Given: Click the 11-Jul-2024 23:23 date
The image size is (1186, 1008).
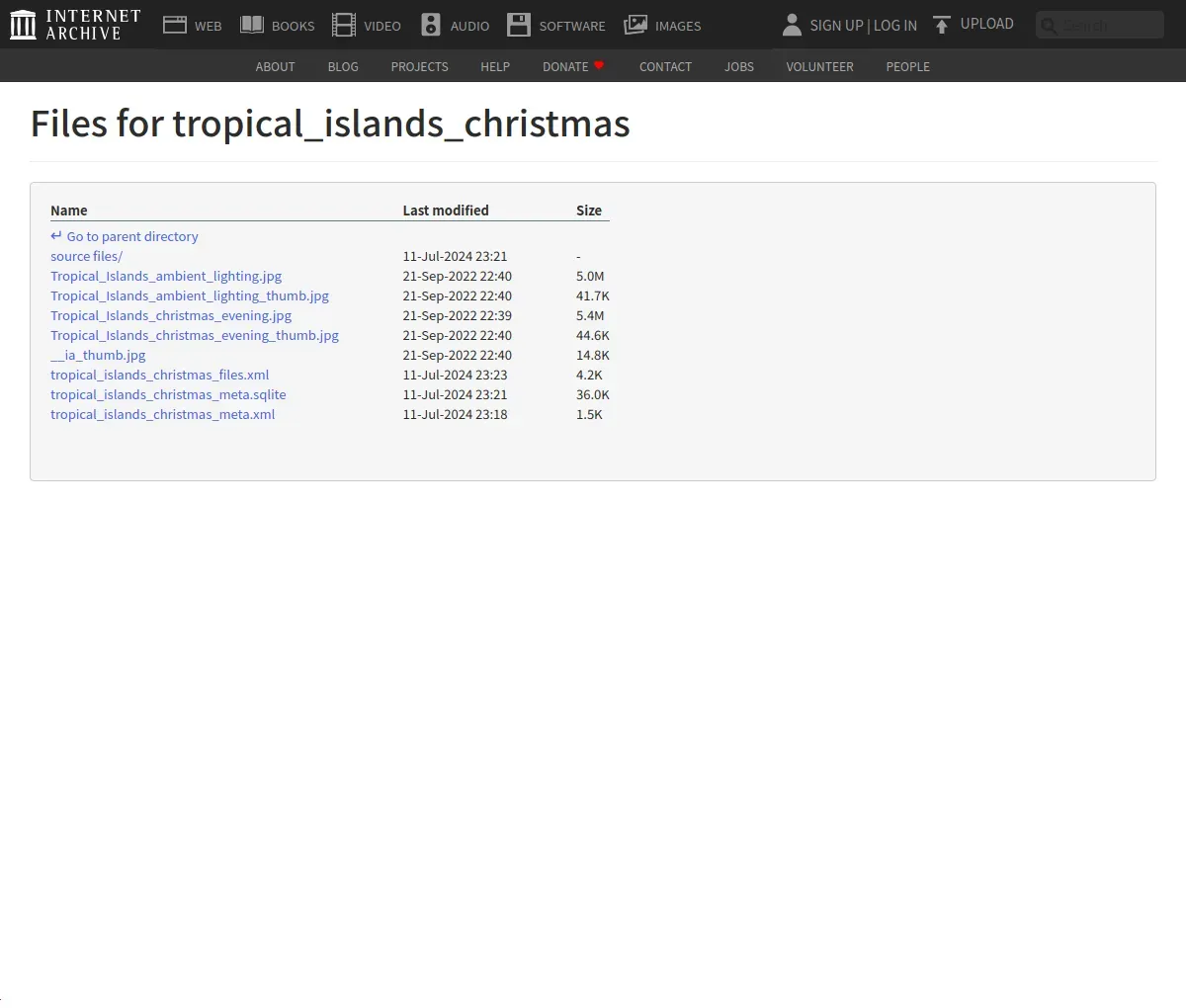Looking at the screenshot, I should 455,375.
